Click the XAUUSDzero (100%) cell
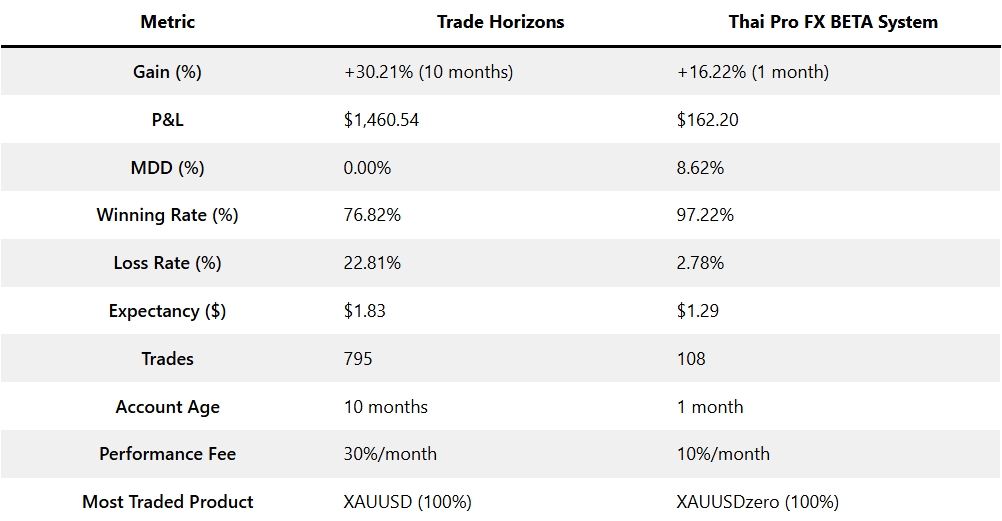The height and width of the screenshot is (521, 1002). pyautogui.click(x=758, y=502)
